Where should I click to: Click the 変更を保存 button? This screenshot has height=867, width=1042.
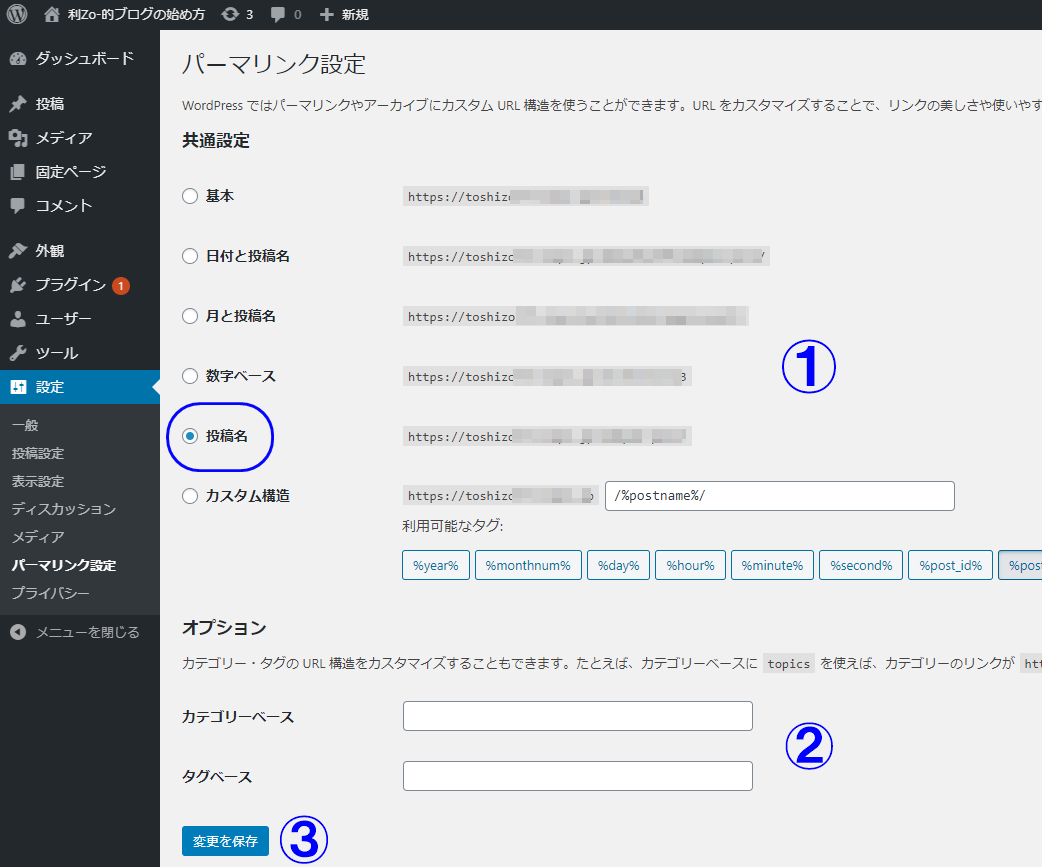point(225,841)
